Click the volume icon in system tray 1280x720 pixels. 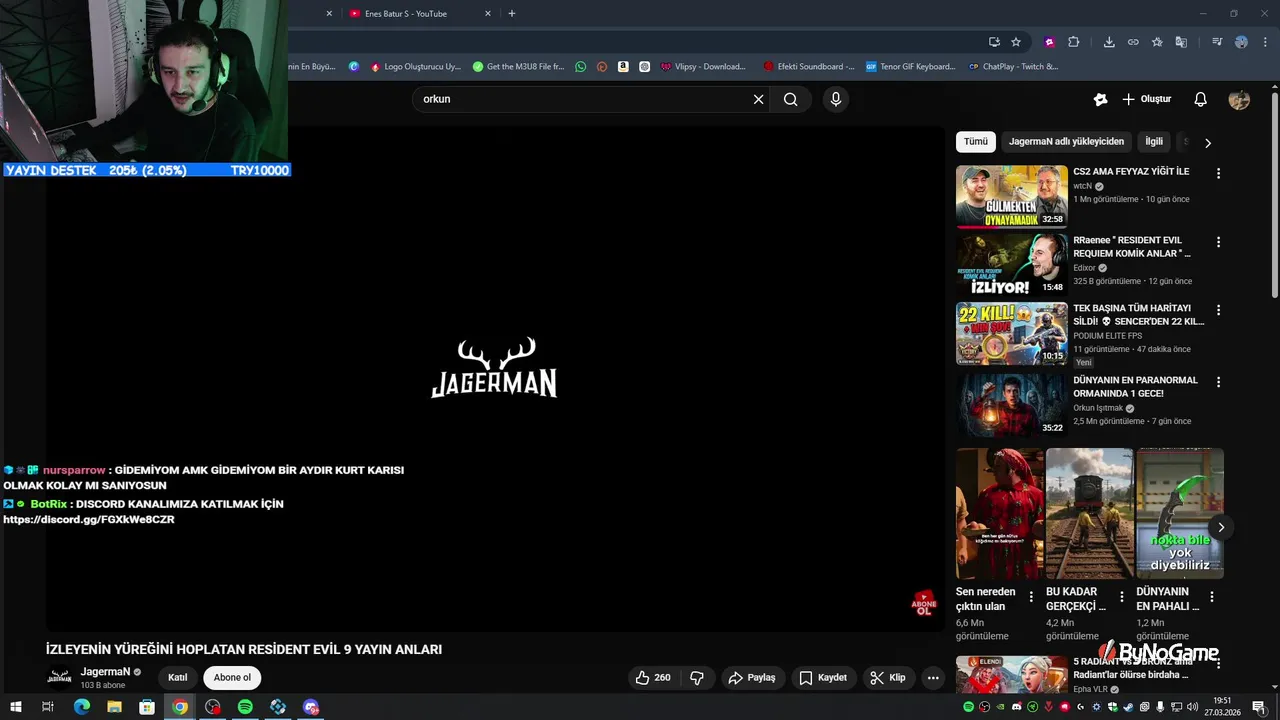[x=1193, y=707]
